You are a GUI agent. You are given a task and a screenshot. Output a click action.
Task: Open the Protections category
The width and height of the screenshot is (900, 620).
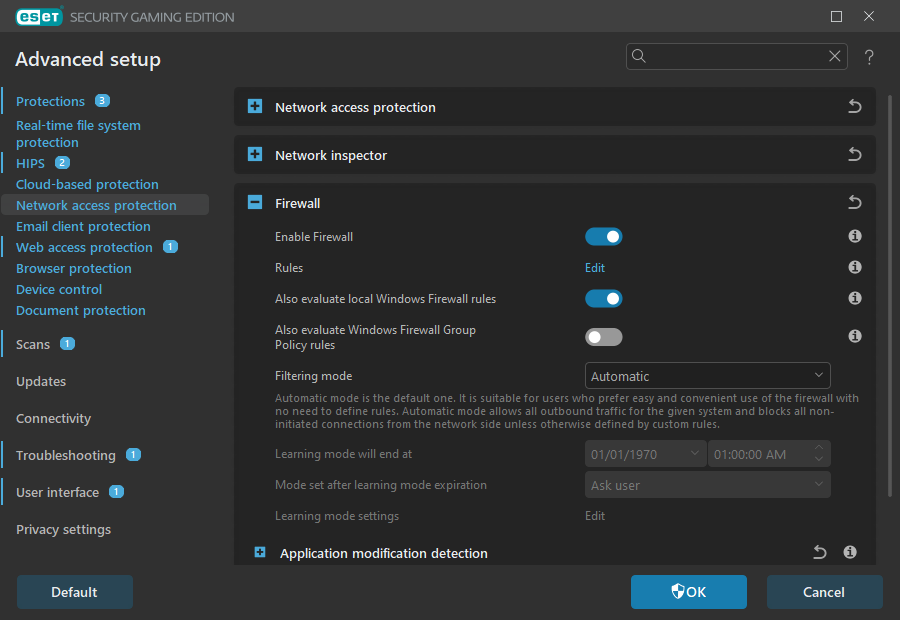point(51,102)
